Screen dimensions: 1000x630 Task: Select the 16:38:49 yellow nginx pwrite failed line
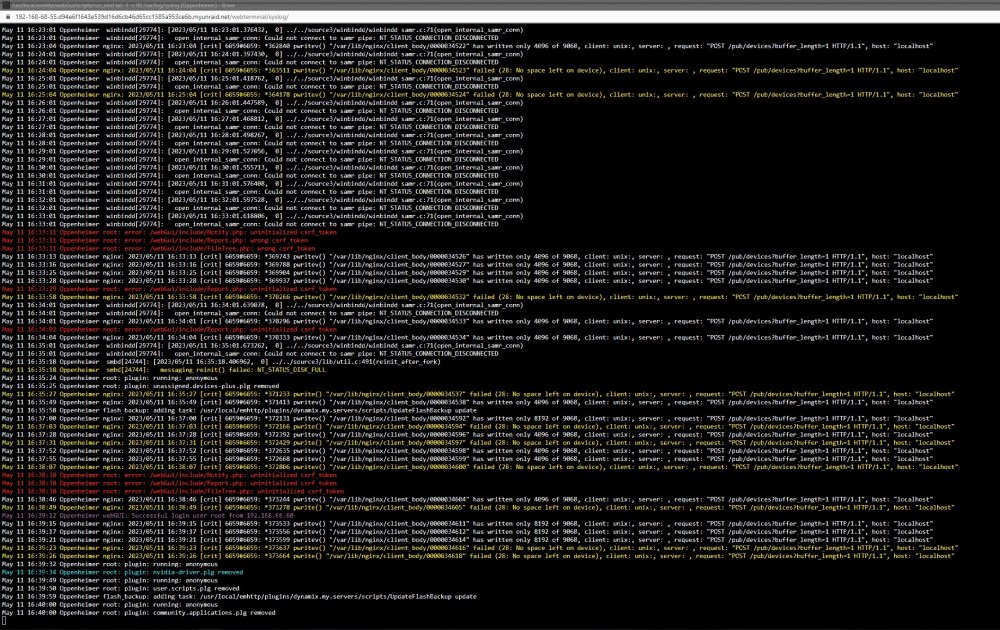pos(478,508)
